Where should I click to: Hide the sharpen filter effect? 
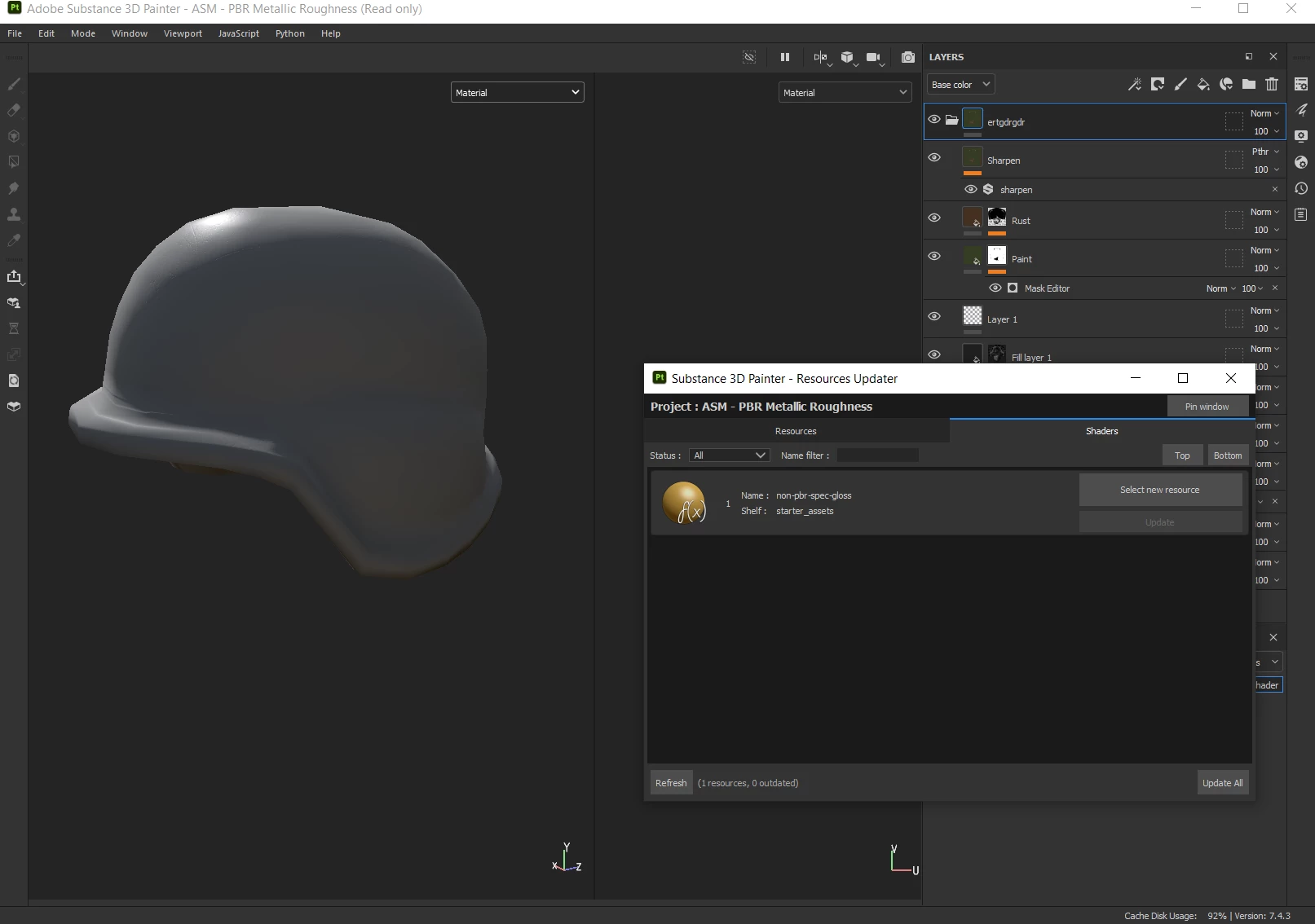point(971,189)
